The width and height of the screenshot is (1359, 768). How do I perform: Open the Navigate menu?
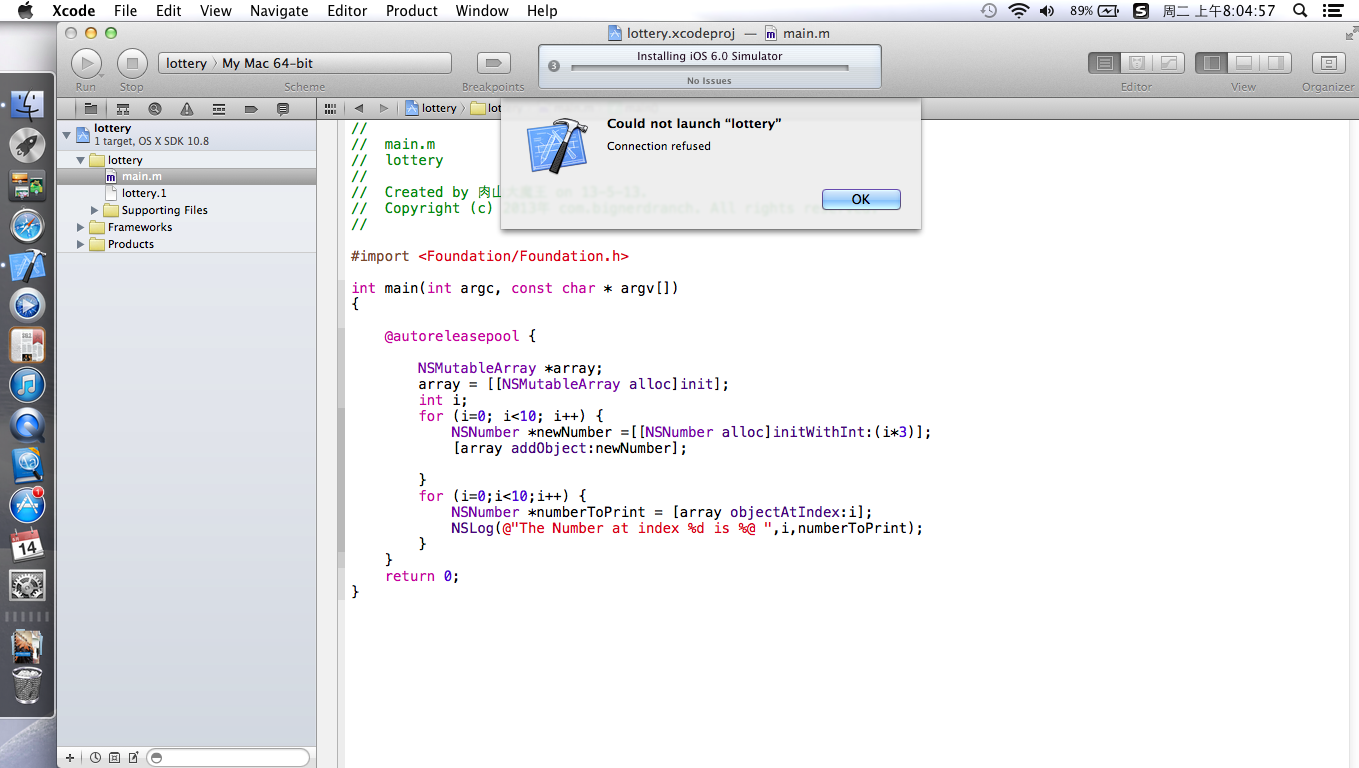pos(279,11)
